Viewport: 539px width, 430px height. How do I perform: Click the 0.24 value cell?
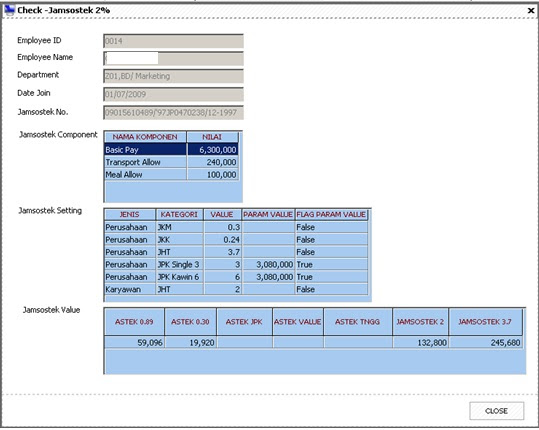click(222, 240)
